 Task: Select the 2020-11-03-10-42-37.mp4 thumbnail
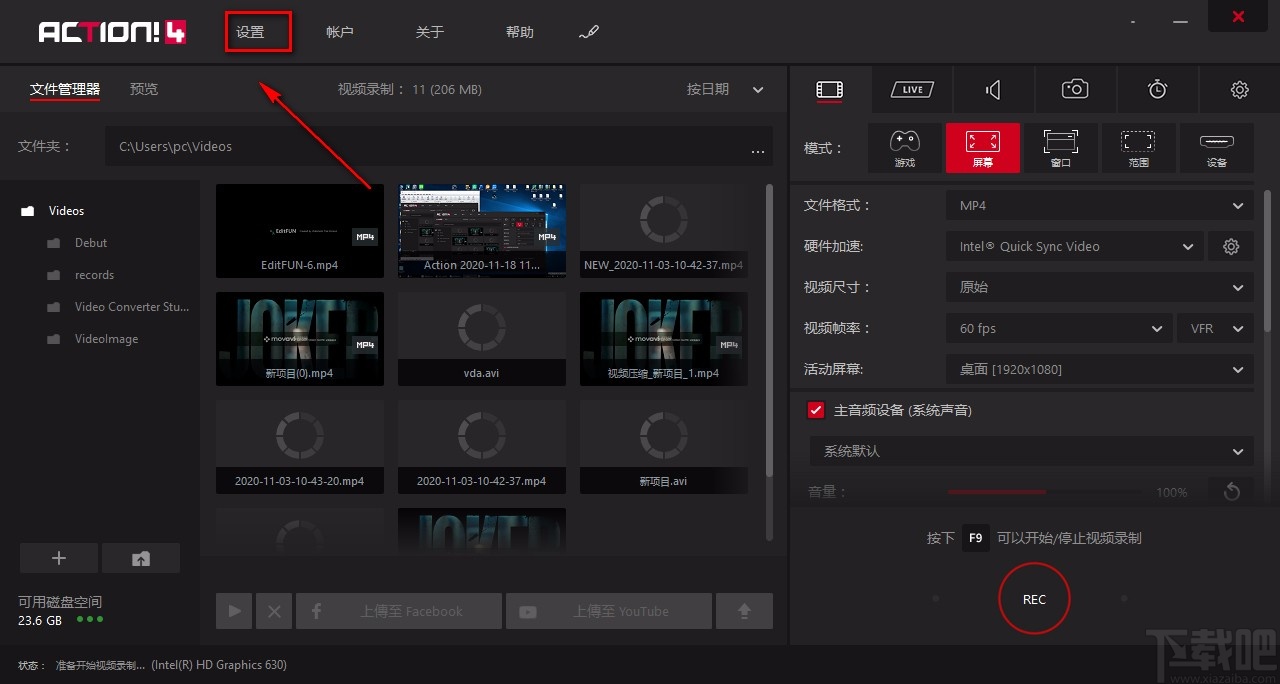482,447
